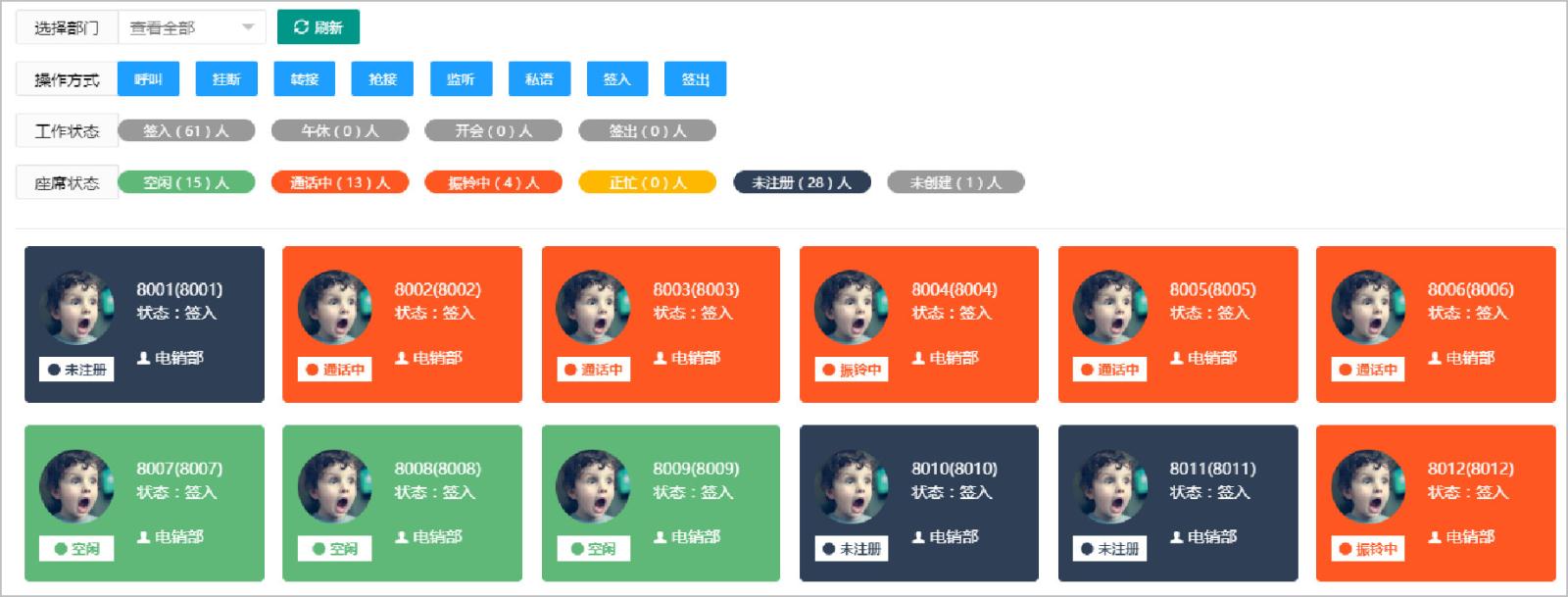This screenshot has width=1568, height=597.
Task: Click the 空闲 badge on agent 8009
Action: click(593, 549)
